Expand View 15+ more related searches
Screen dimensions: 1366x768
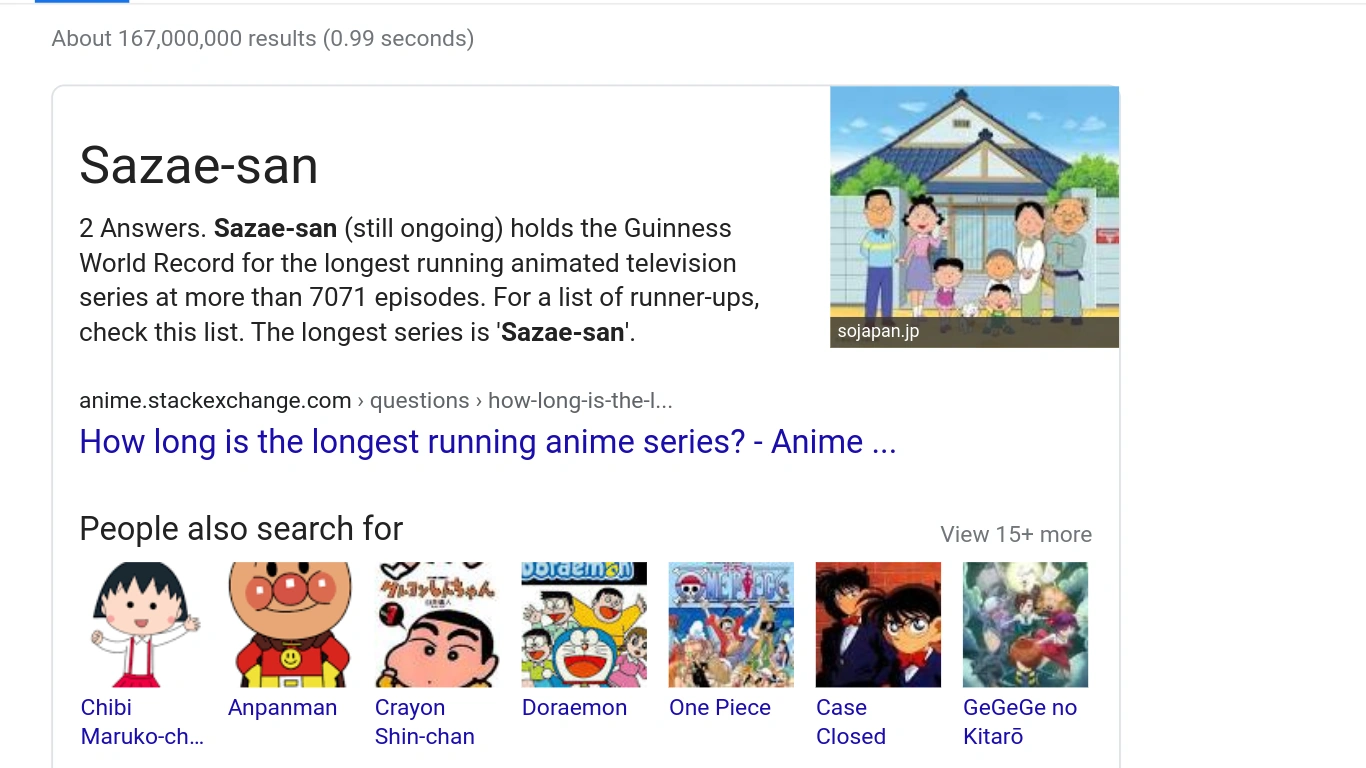pos(1015,535)
